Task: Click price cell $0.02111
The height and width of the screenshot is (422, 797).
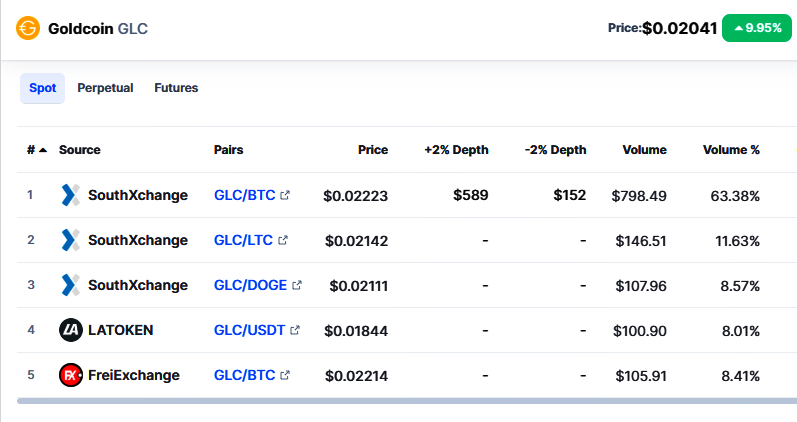Action: (358, 286)
